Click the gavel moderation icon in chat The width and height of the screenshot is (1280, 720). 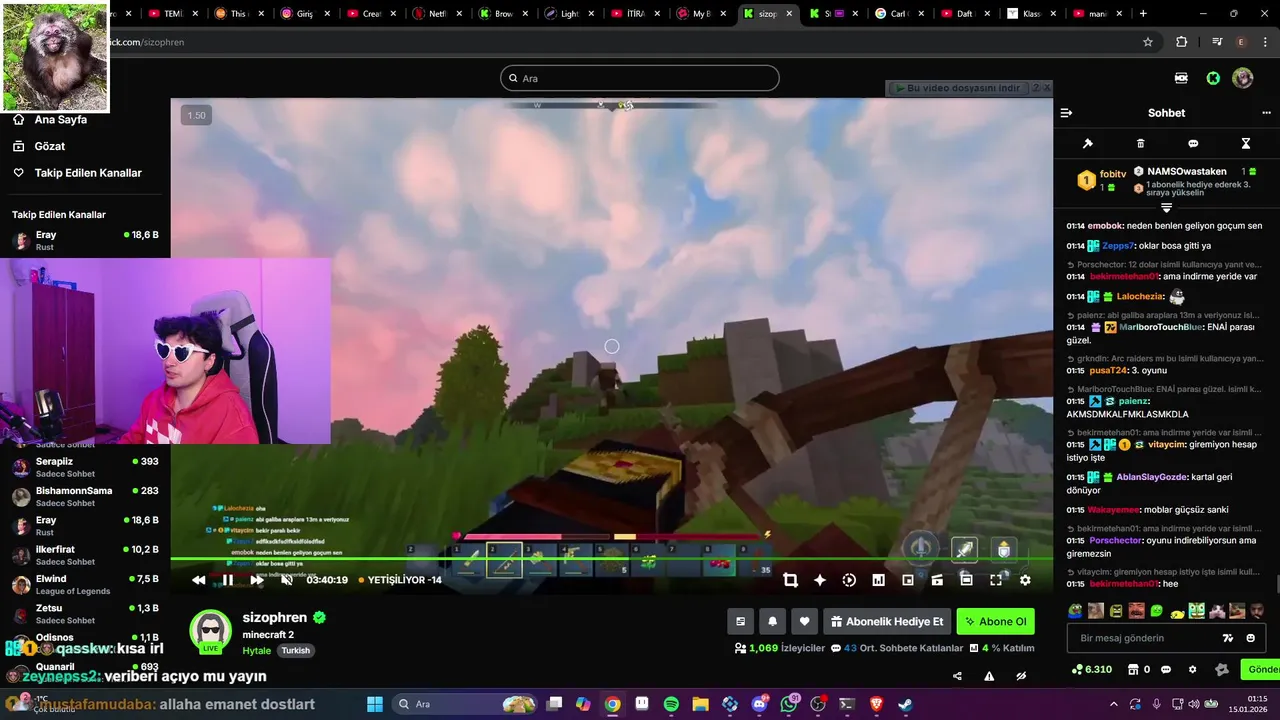(x=1088, y=144)
